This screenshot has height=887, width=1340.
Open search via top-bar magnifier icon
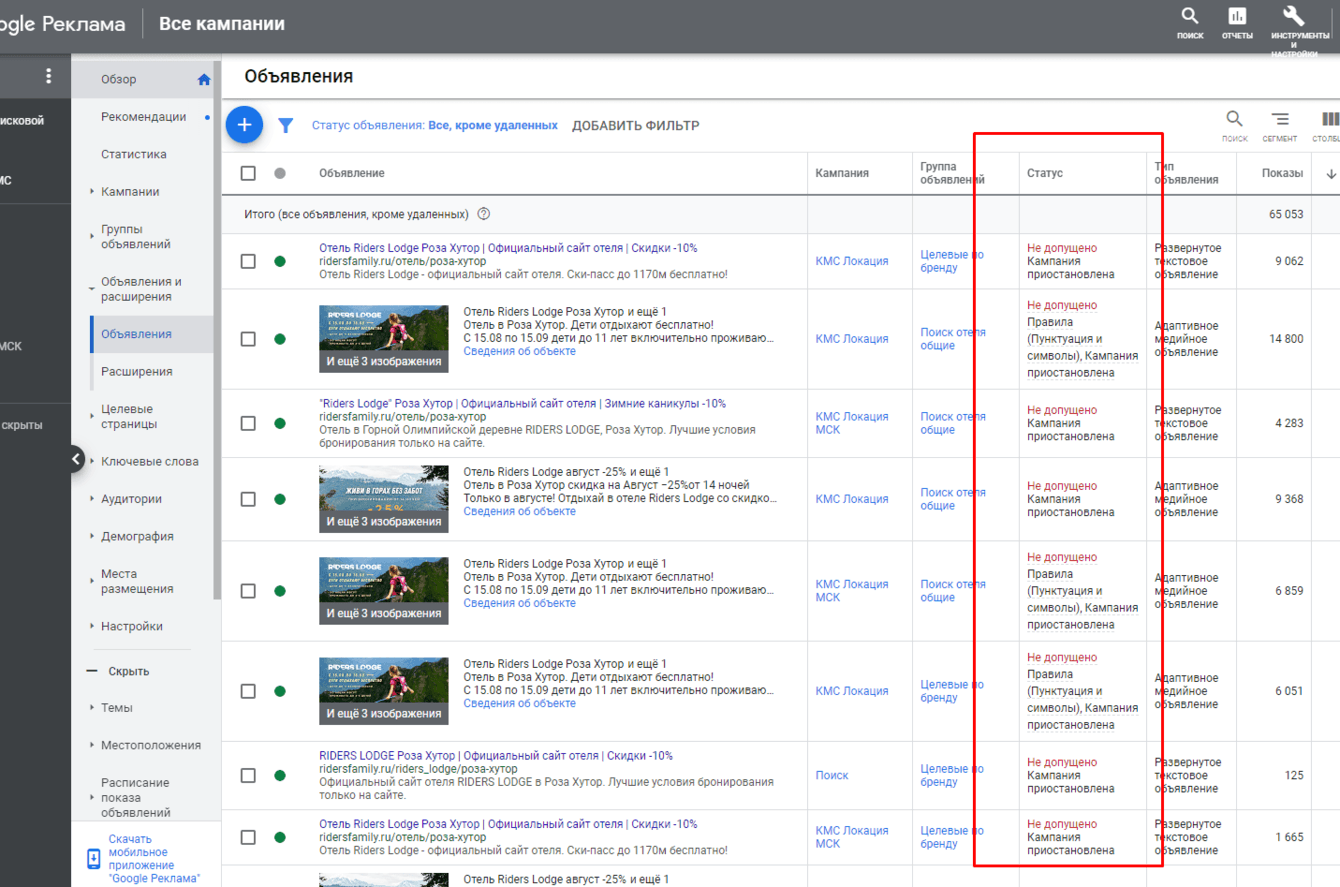1190,17
